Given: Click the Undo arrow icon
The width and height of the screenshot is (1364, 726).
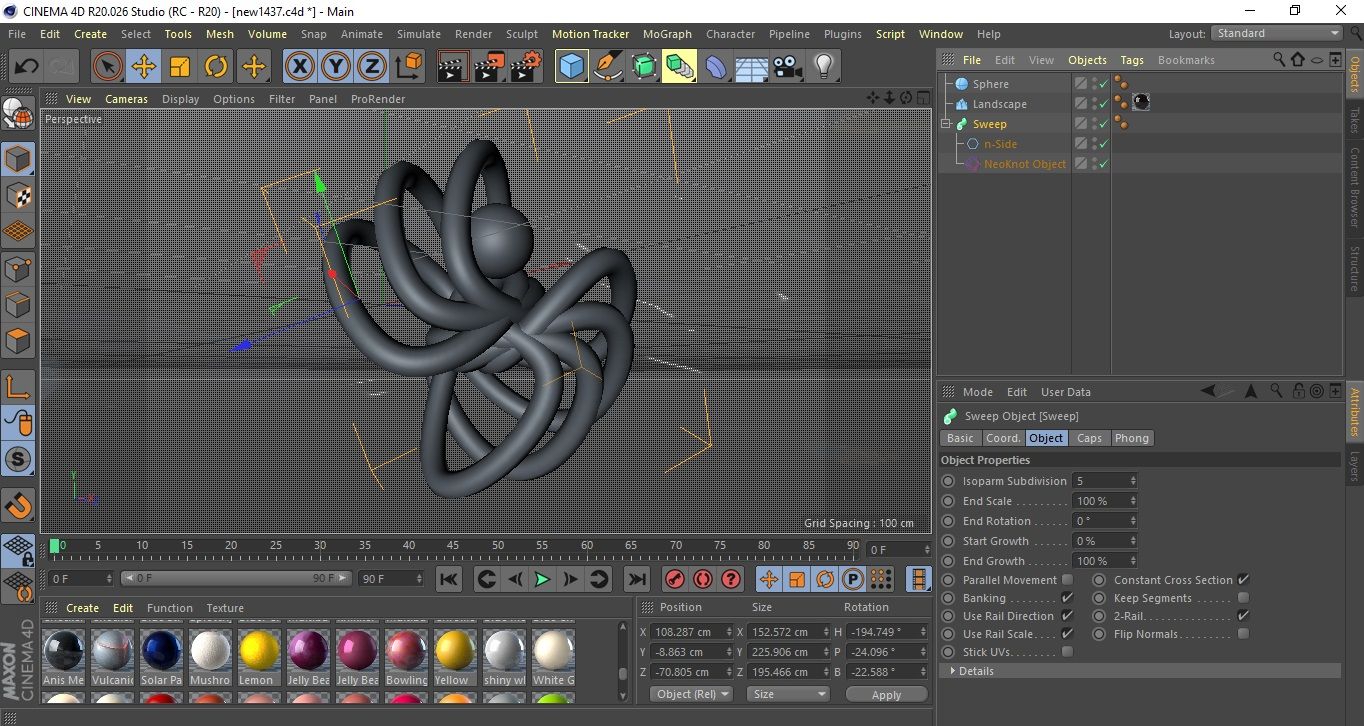Looking at the screenshot, I should click(x=27, y=67).
